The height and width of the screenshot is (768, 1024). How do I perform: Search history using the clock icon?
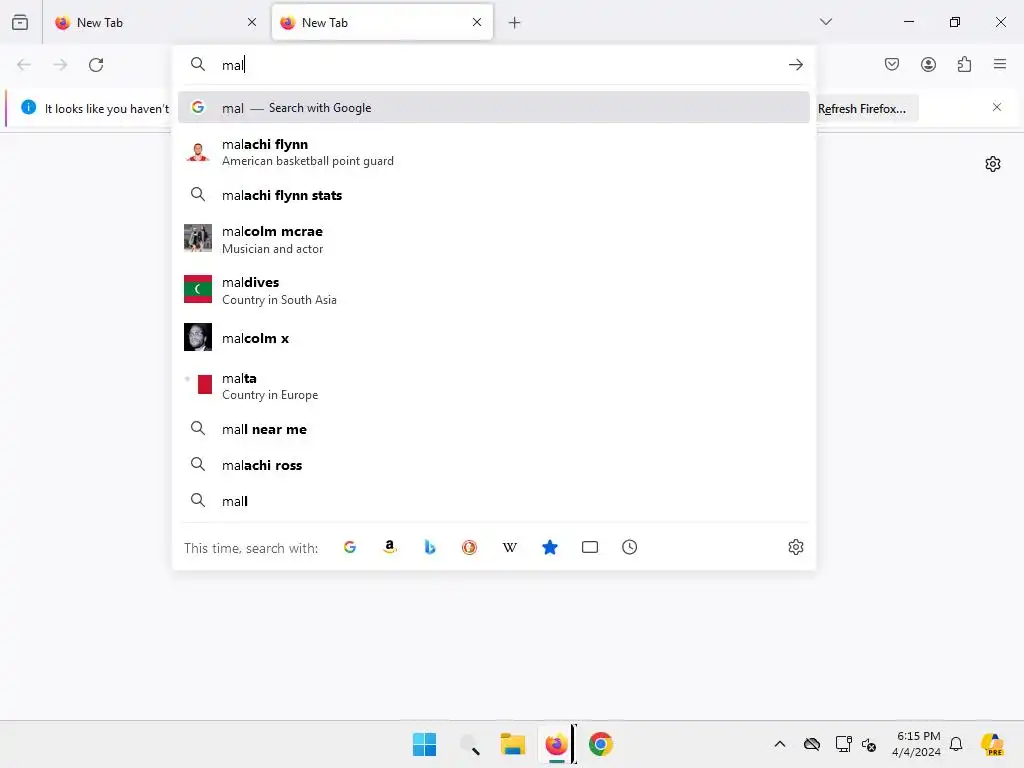(x=630, y=547)
